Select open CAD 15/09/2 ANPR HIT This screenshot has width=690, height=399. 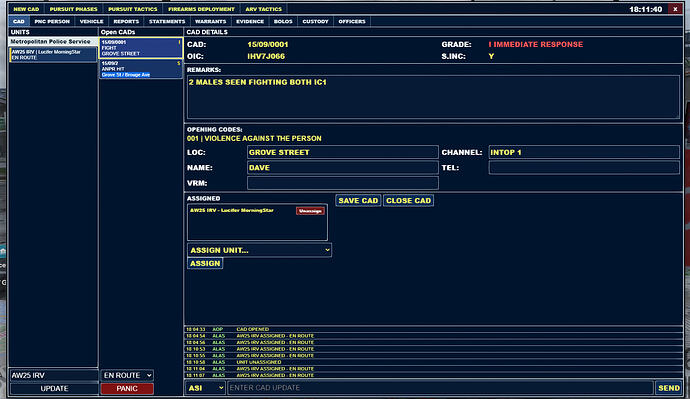[141, 69]
